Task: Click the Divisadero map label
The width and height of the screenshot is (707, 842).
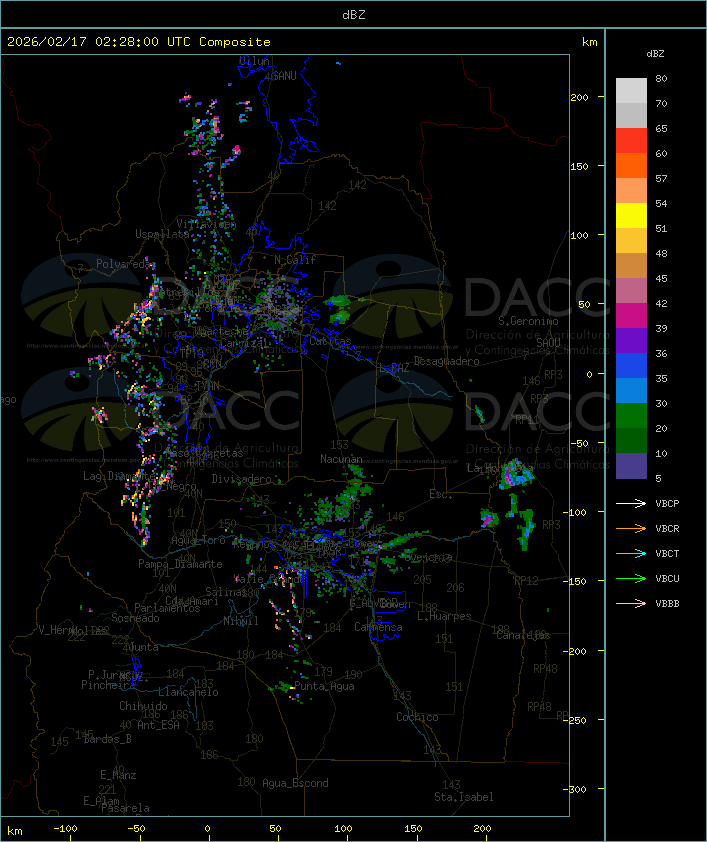Action: (x=241, y=478)
